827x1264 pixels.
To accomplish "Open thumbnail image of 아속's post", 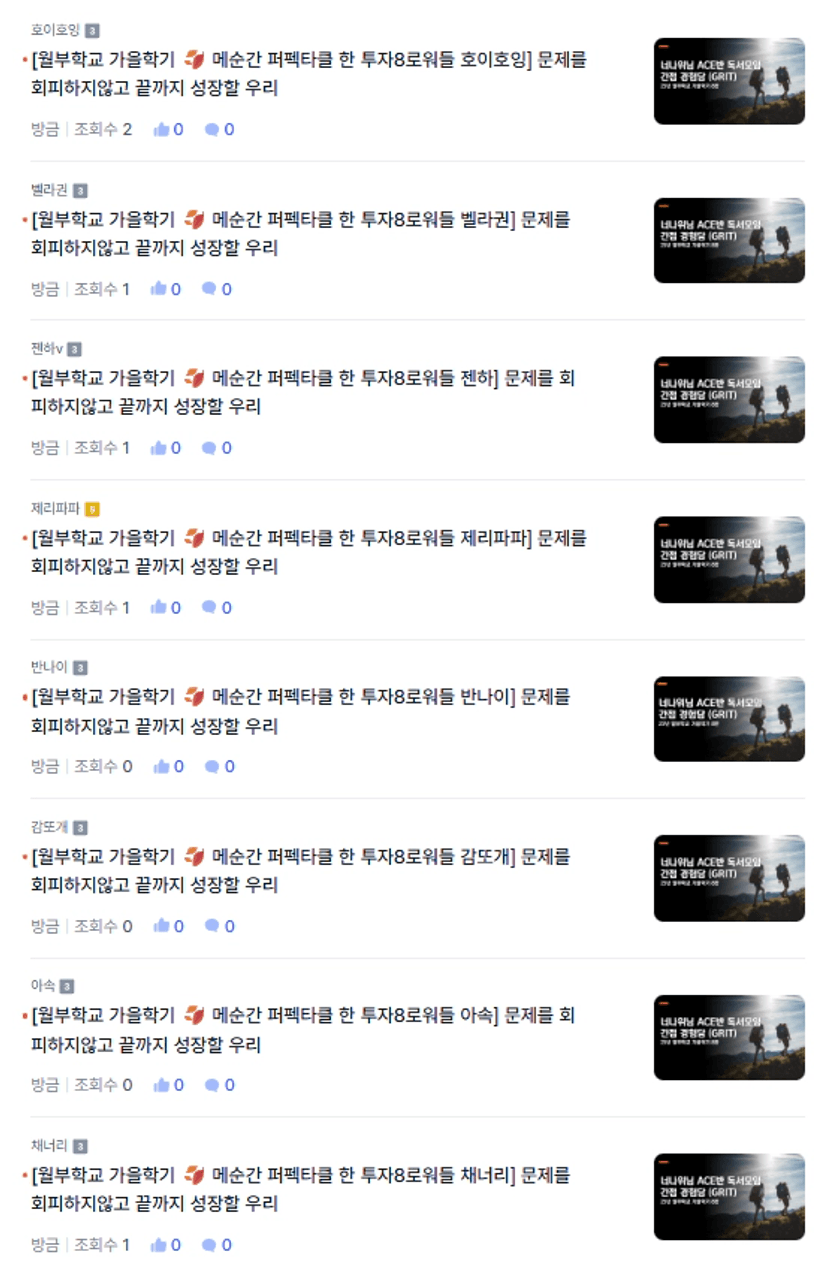I will tap(729, 1037).
